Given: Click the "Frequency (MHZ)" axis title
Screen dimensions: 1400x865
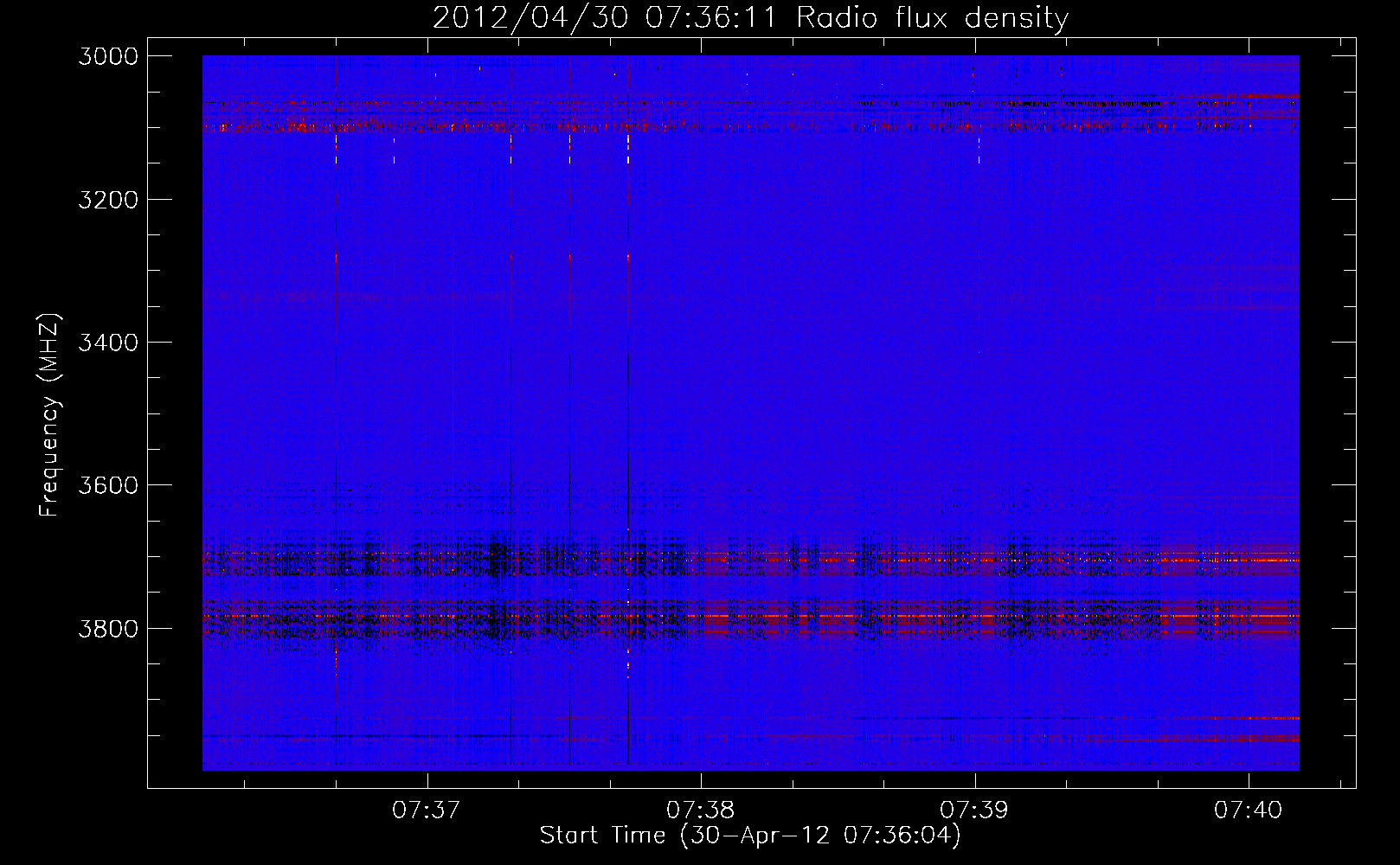Looking at the screenshot, I should click(x=49, y=414).
